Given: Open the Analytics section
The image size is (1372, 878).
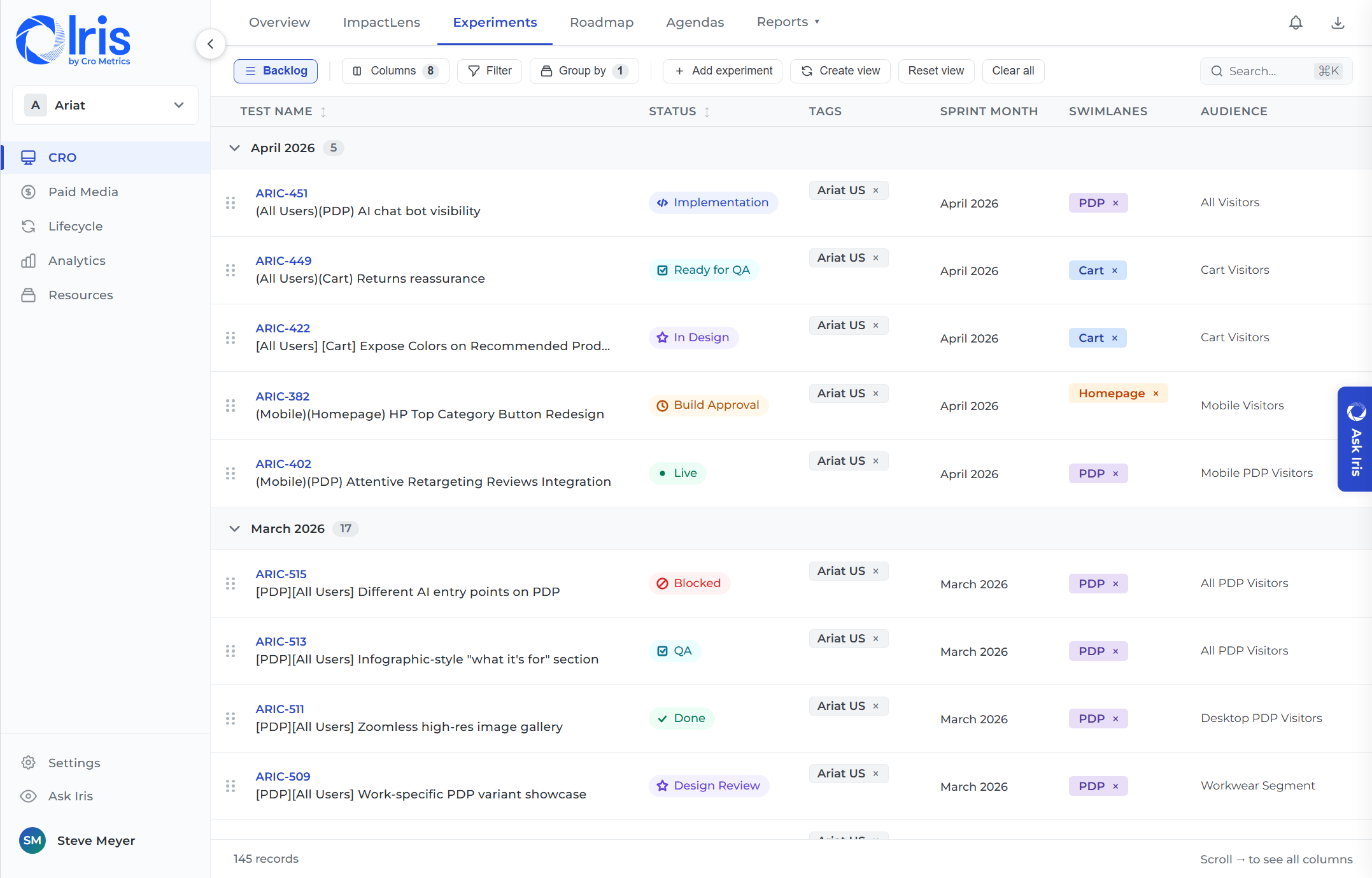Looking at the screenshot, I should click(77, 260).
